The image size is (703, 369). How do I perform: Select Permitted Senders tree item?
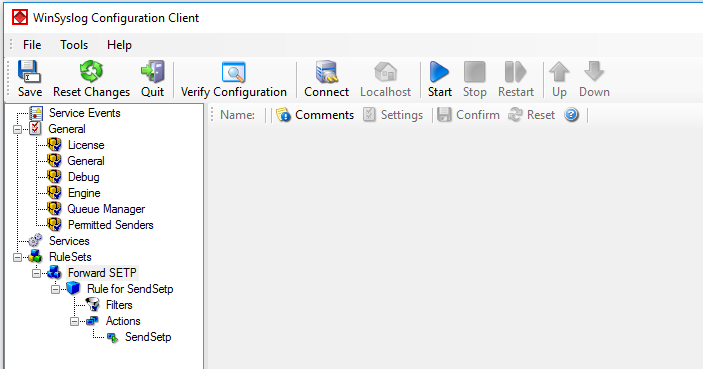pyautogui.click(x=111, y=225)
